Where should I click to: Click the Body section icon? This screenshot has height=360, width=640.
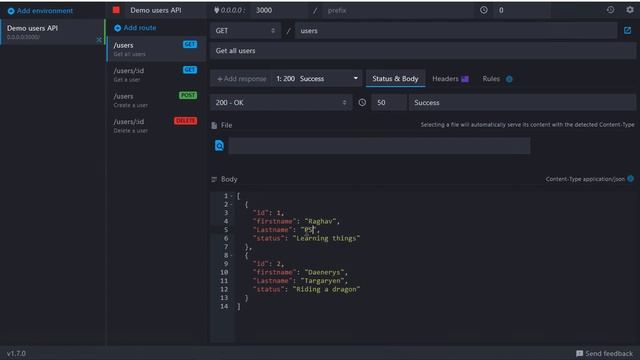pos(214,179)
